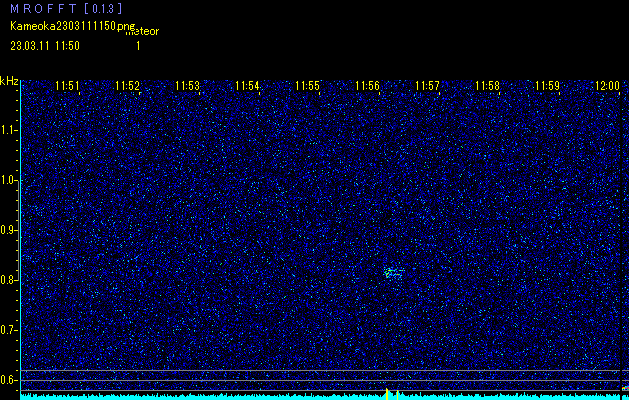Click the 1.1 kHz frequency label
The image size is (629, 400).
pyautogui.click(x=8, y=130)
